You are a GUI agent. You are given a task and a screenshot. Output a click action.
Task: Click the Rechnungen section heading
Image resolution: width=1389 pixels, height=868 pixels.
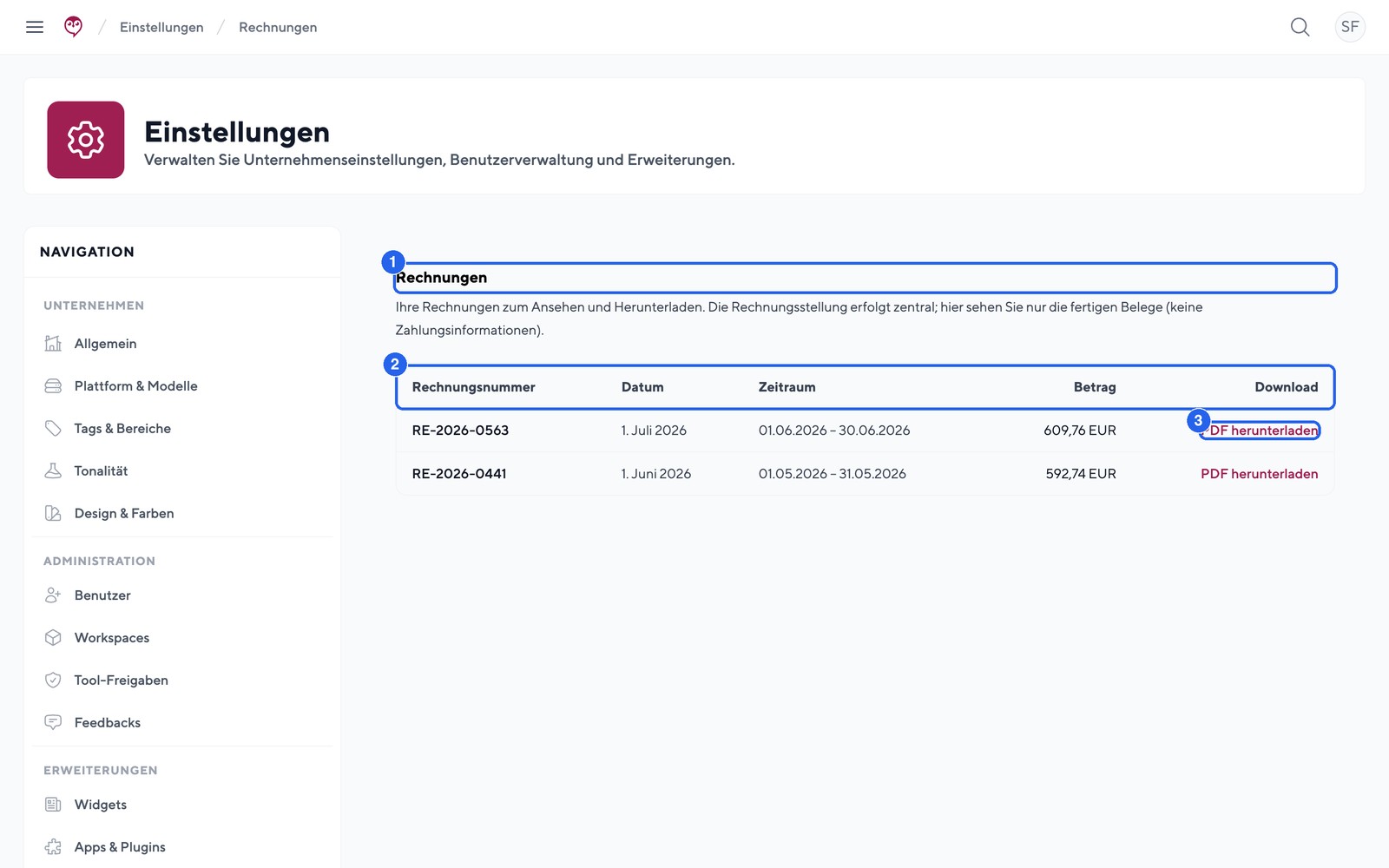coord(442,278)
